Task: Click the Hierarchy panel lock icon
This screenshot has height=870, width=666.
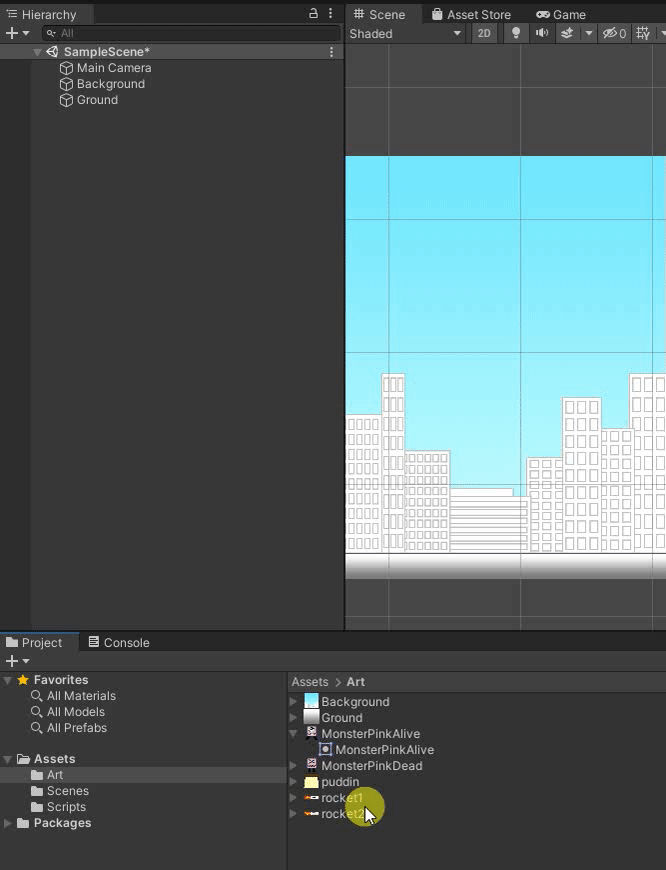Action: click(x=313, y=14)
